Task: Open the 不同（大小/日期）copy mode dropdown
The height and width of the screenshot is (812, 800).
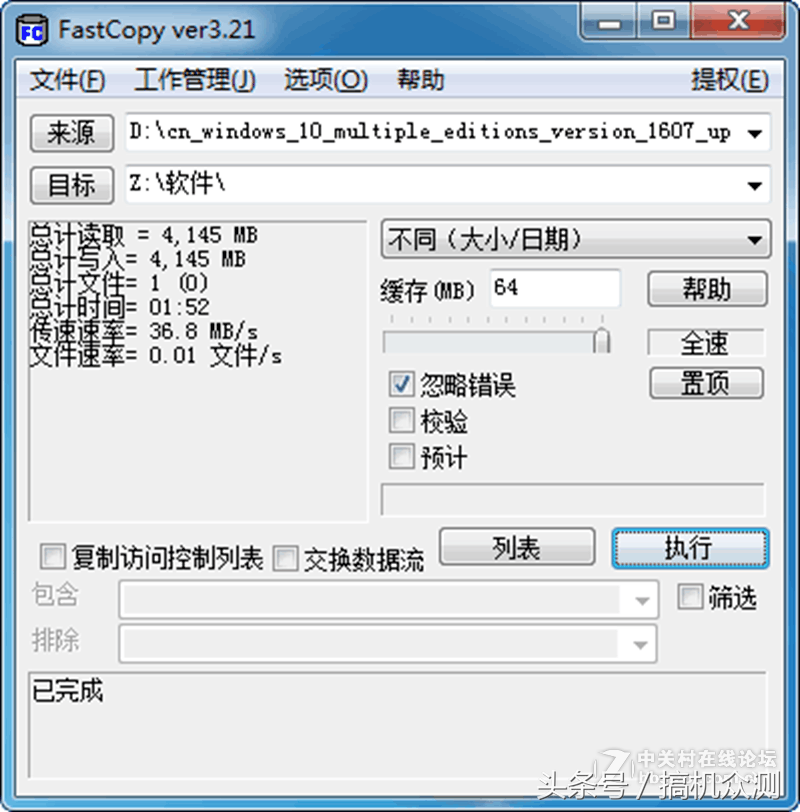Action: click(x=576, y=239)
